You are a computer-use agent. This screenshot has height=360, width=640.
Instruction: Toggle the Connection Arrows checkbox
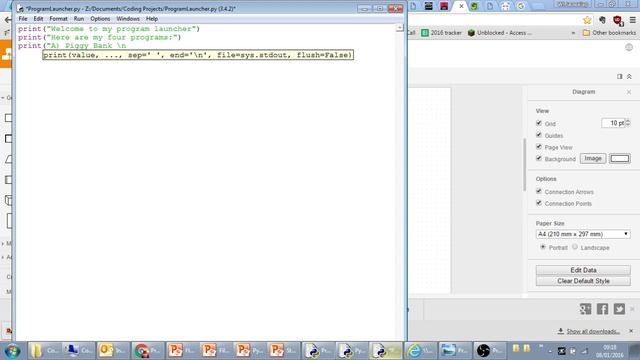click(539, 191)
